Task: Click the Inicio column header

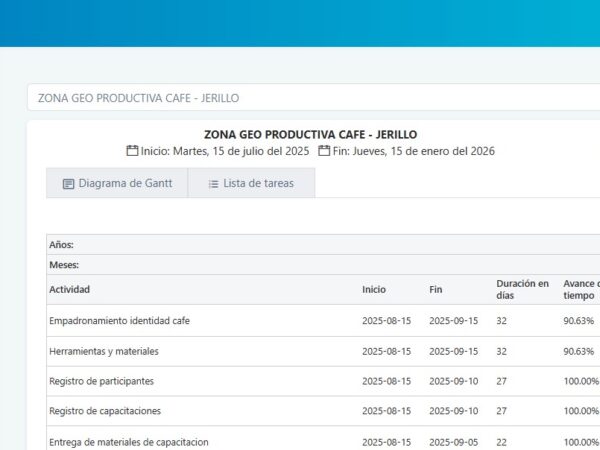Action: (373, 290)
